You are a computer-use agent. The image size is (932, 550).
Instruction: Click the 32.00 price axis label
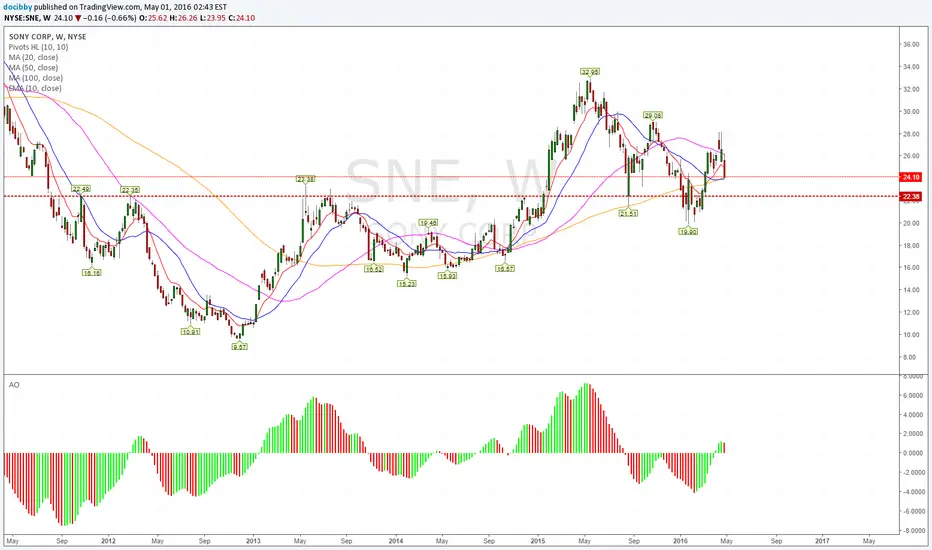point(911,89)
